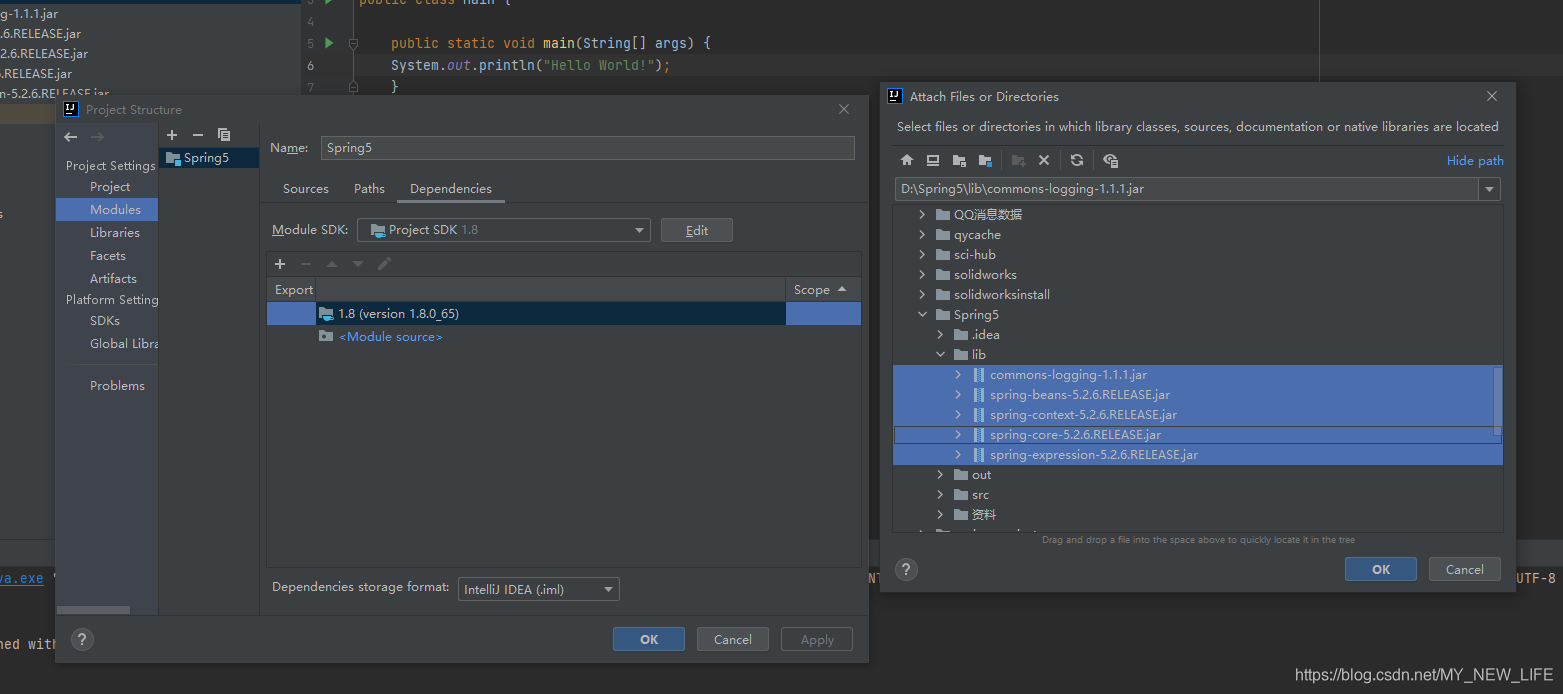Switch to Paths tab
The image size is (1563, 694).
tap(369, 188)
